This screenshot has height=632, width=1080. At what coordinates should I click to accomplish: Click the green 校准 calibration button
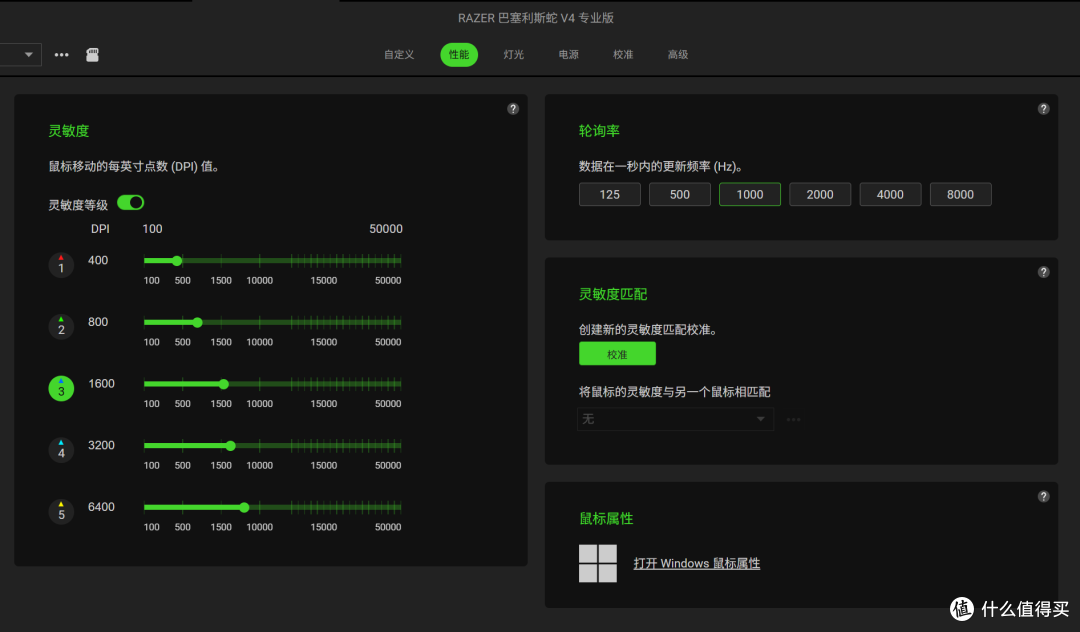(x=617, y=354)
